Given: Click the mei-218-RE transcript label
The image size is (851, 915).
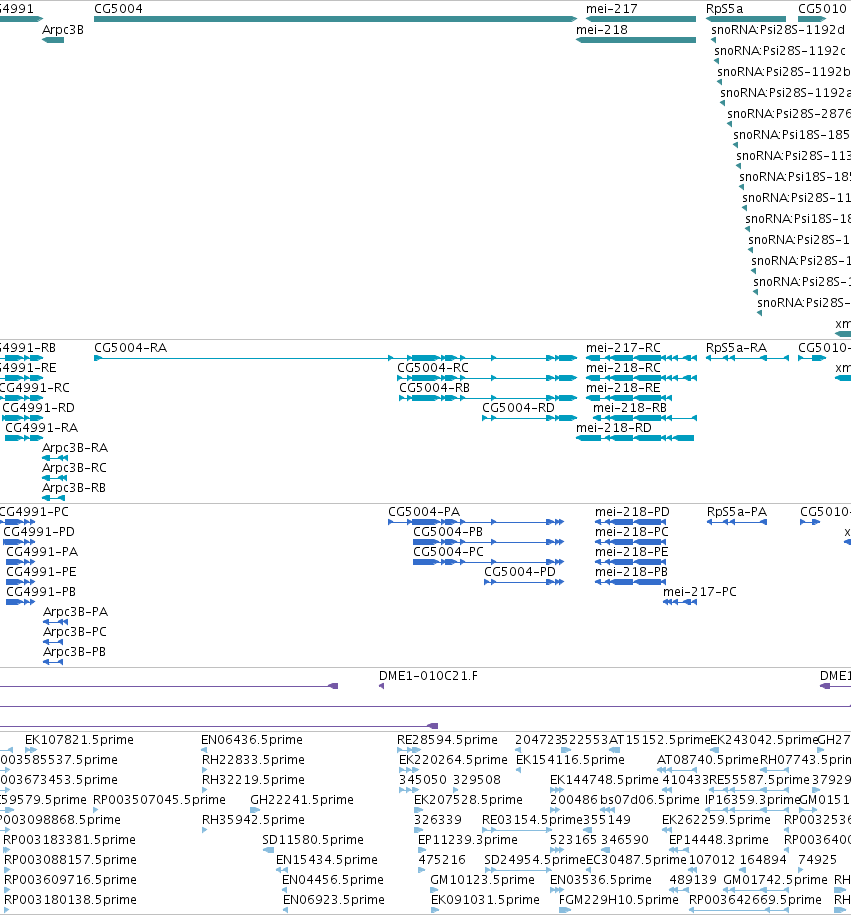Looking at the screenshot, I should 623,387.
